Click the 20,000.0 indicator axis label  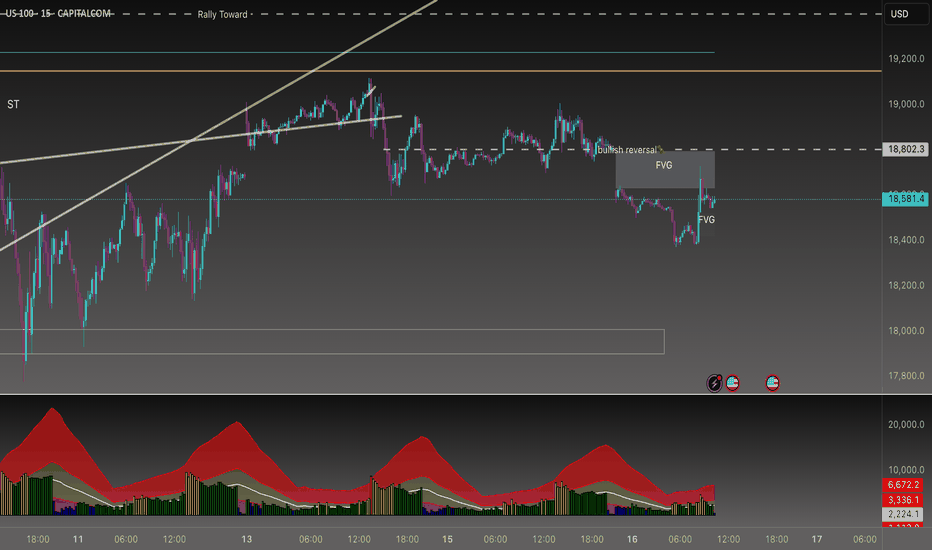[x=906, y=425]
